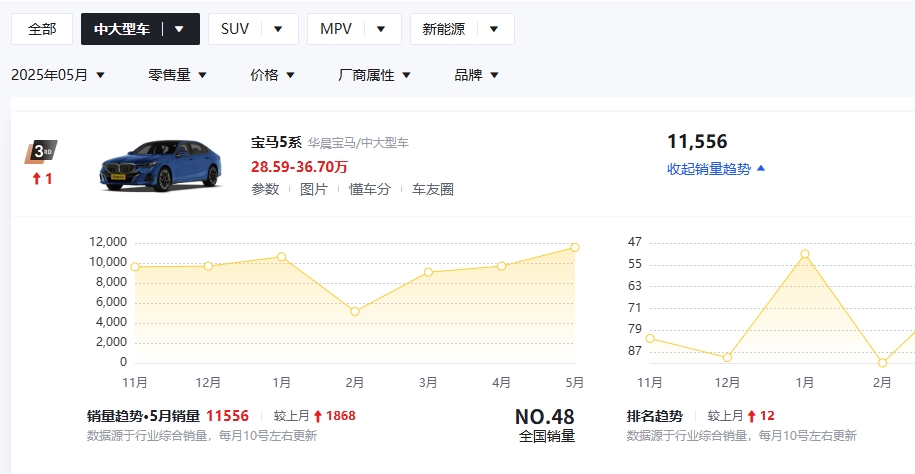Click the 3月 data point on sales chart
The image size is (915, 474).
point(428,272)
